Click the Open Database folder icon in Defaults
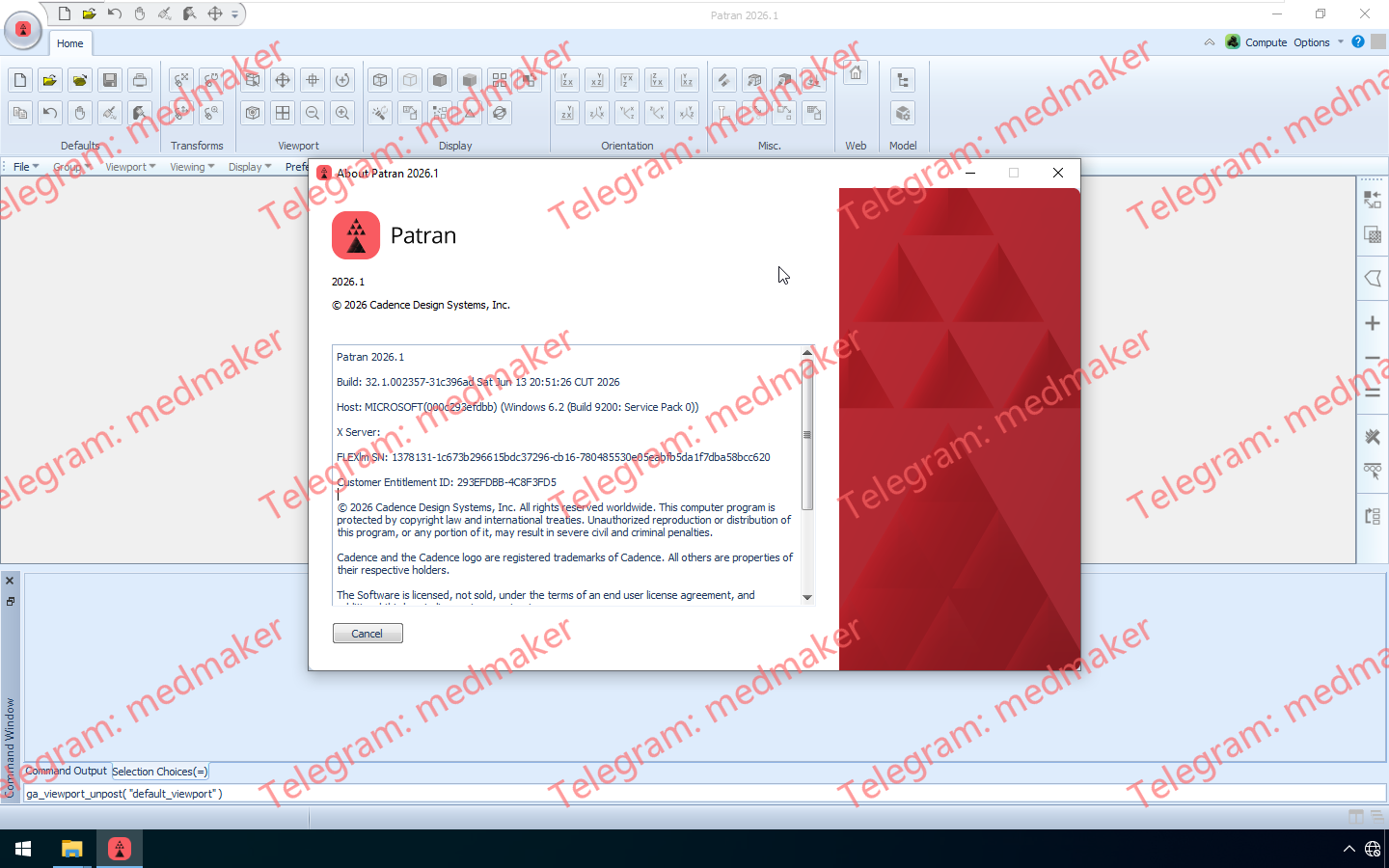 click(50, 80)
